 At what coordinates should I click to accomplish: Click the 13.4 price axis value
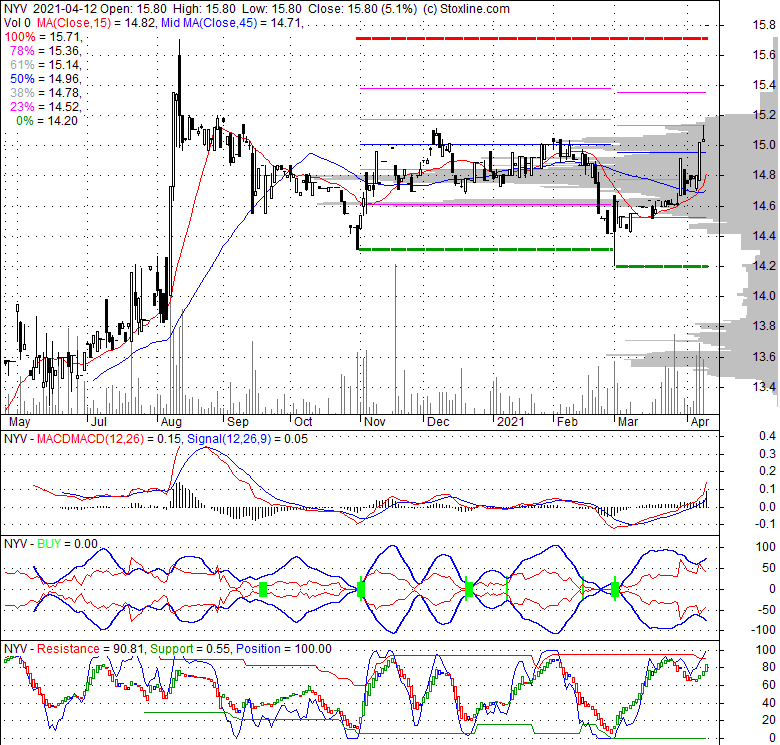pos(764,387)
